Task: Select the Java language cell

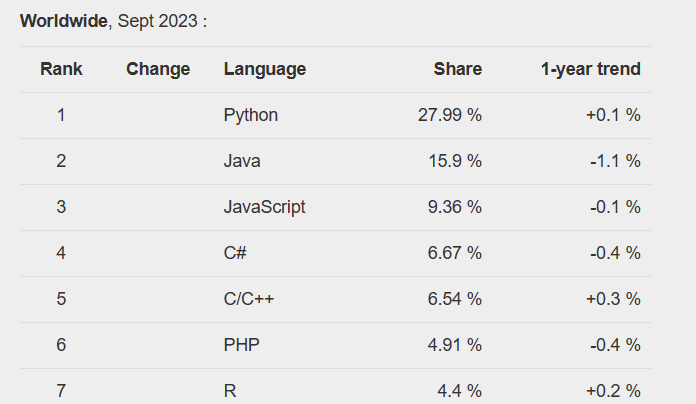Action: 242,161
